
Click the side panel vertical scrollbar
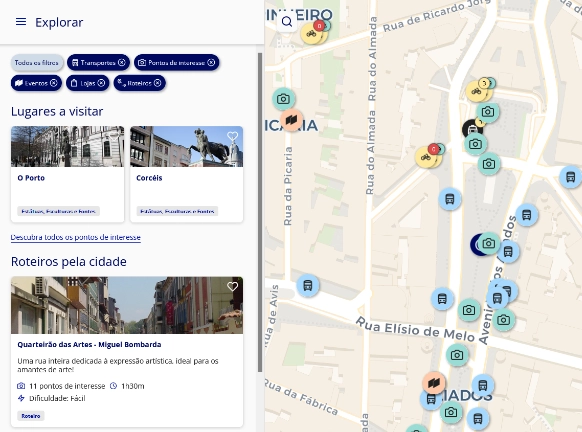point(260,212)
